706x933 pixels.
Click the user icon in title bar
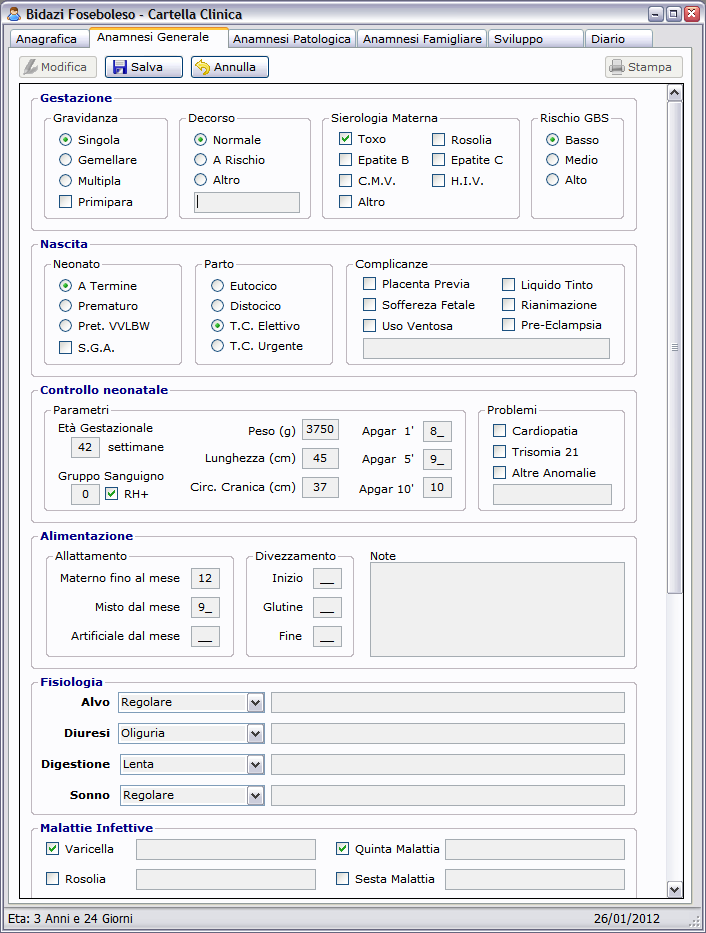pyautogui.click(x=14, y=14)
